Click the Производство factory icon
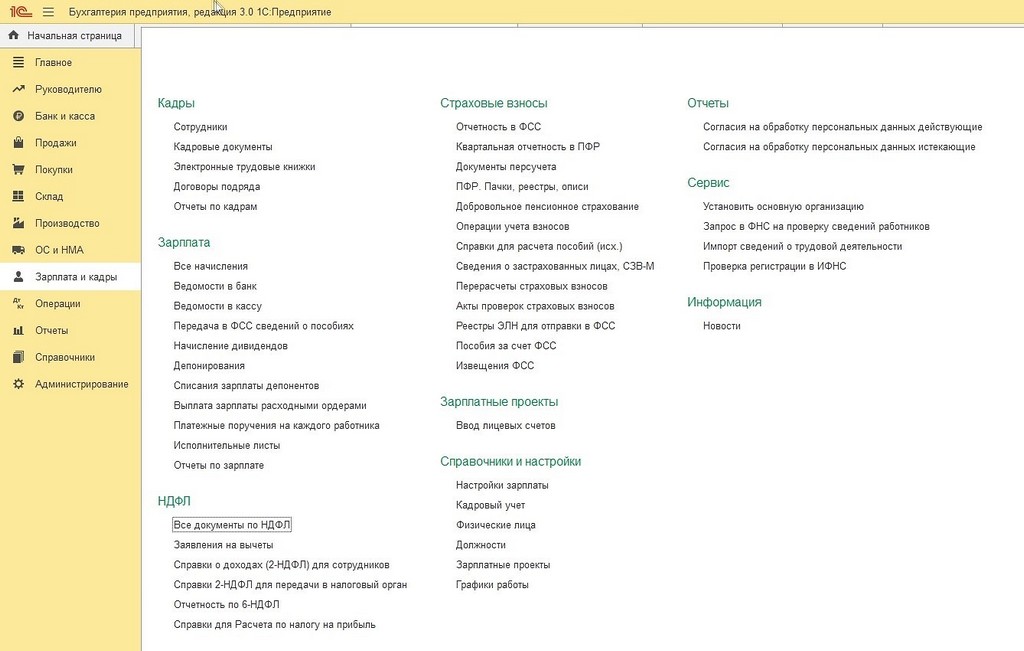Image resolution: width=1024 pixels, height=651 pixels. click(18, 223)
